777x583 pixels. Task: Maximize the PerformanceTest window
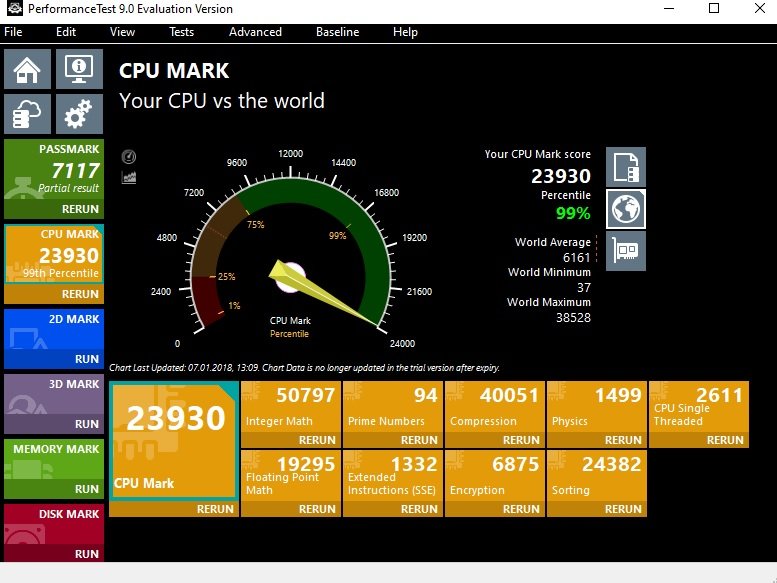[714, 8]
